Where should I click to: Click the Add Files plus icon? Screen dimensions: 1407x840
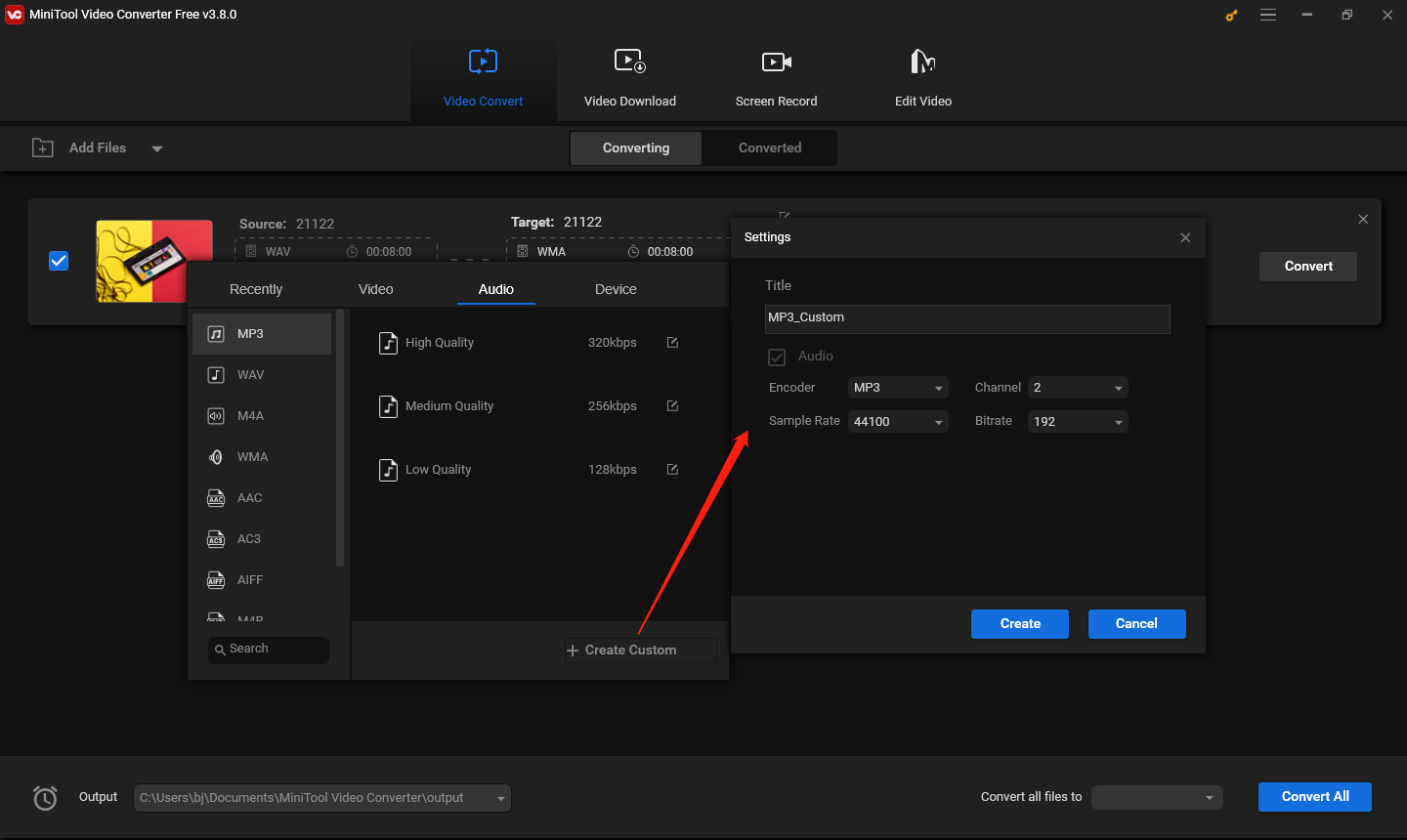click(x=43, y=147)
